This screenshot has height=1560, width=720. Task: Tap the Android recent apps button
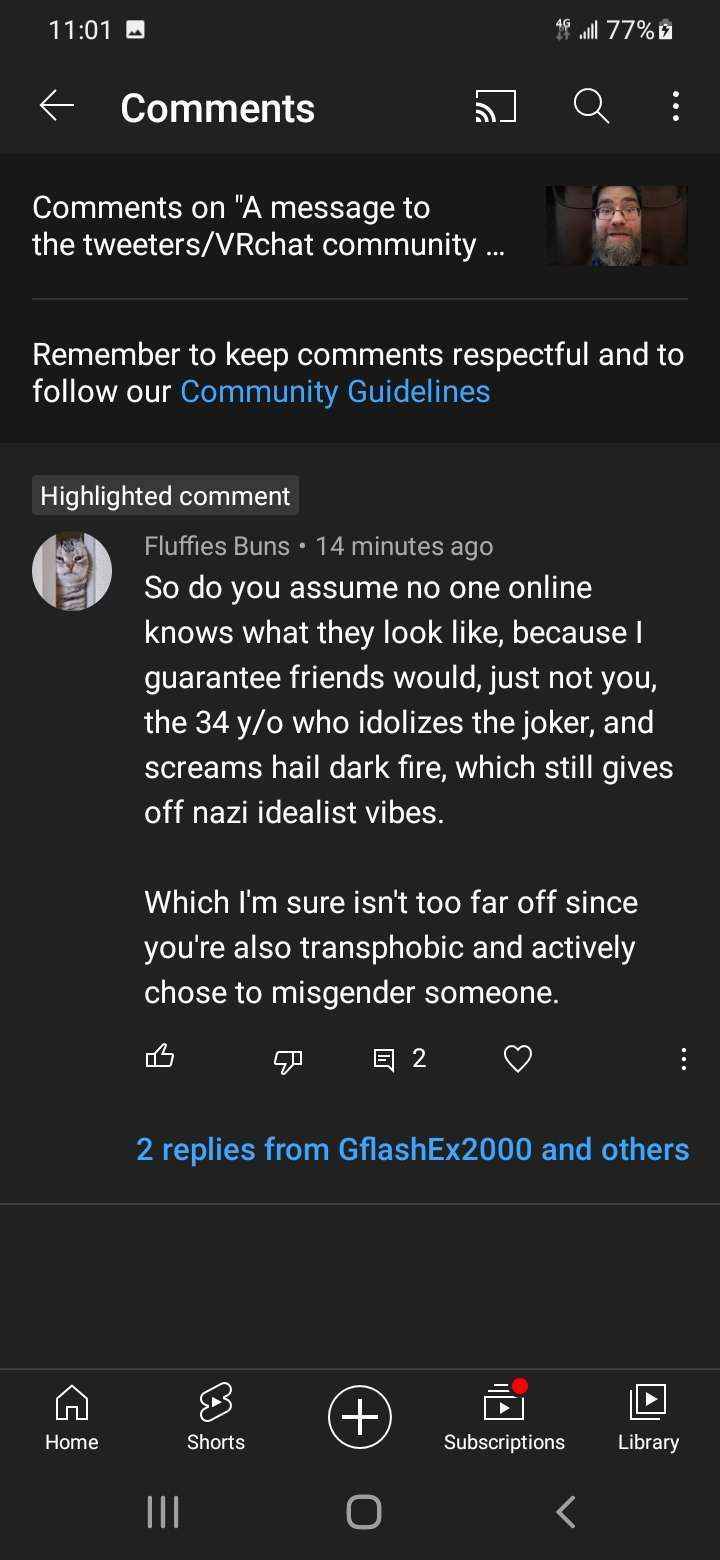pos(163,1511)
